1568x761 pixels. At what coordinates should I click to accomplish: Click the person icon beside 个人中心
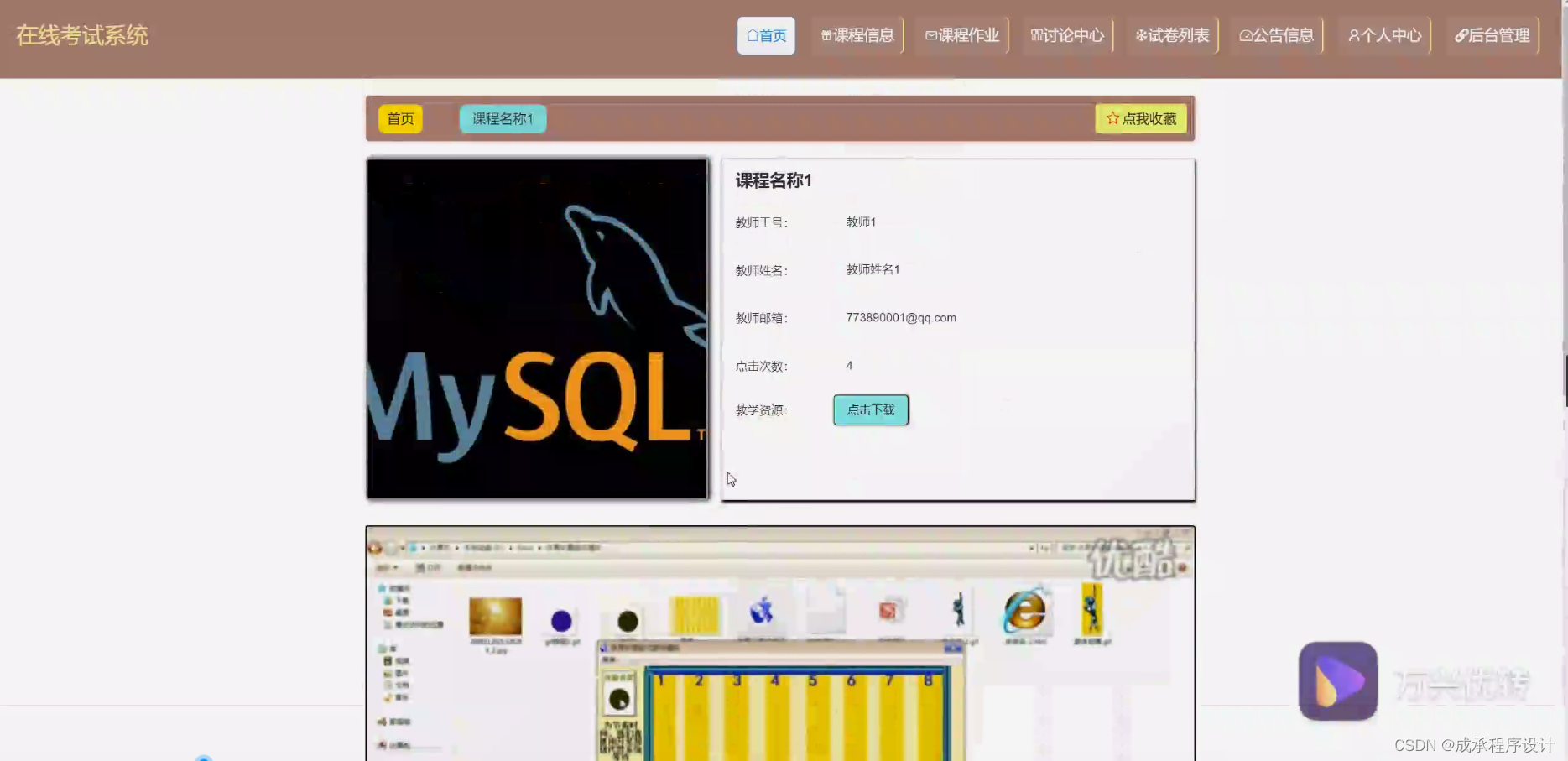[x=1353, y=35]
